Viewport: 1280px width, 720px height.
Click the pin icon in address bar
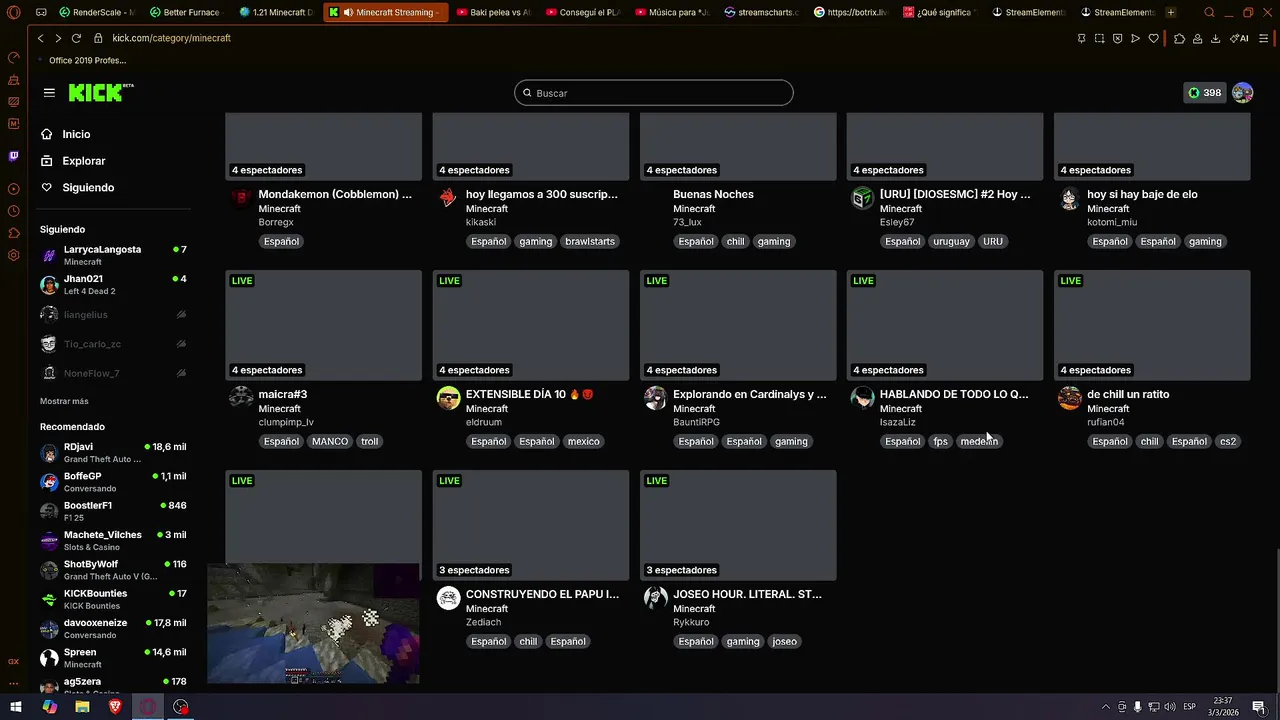1081,38
